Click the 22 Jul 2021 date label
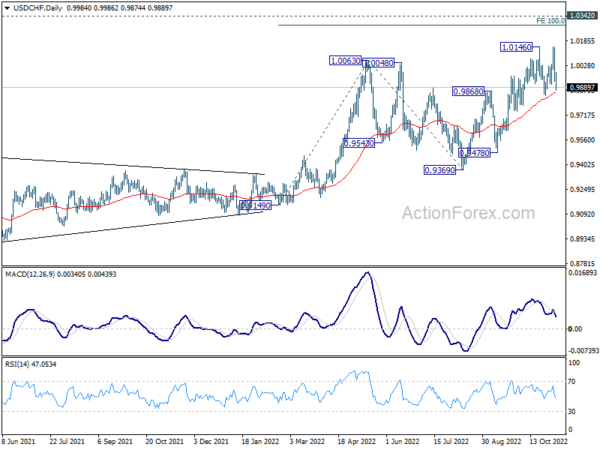Viewport: 600px width, 450px height. tap(67, 441)
